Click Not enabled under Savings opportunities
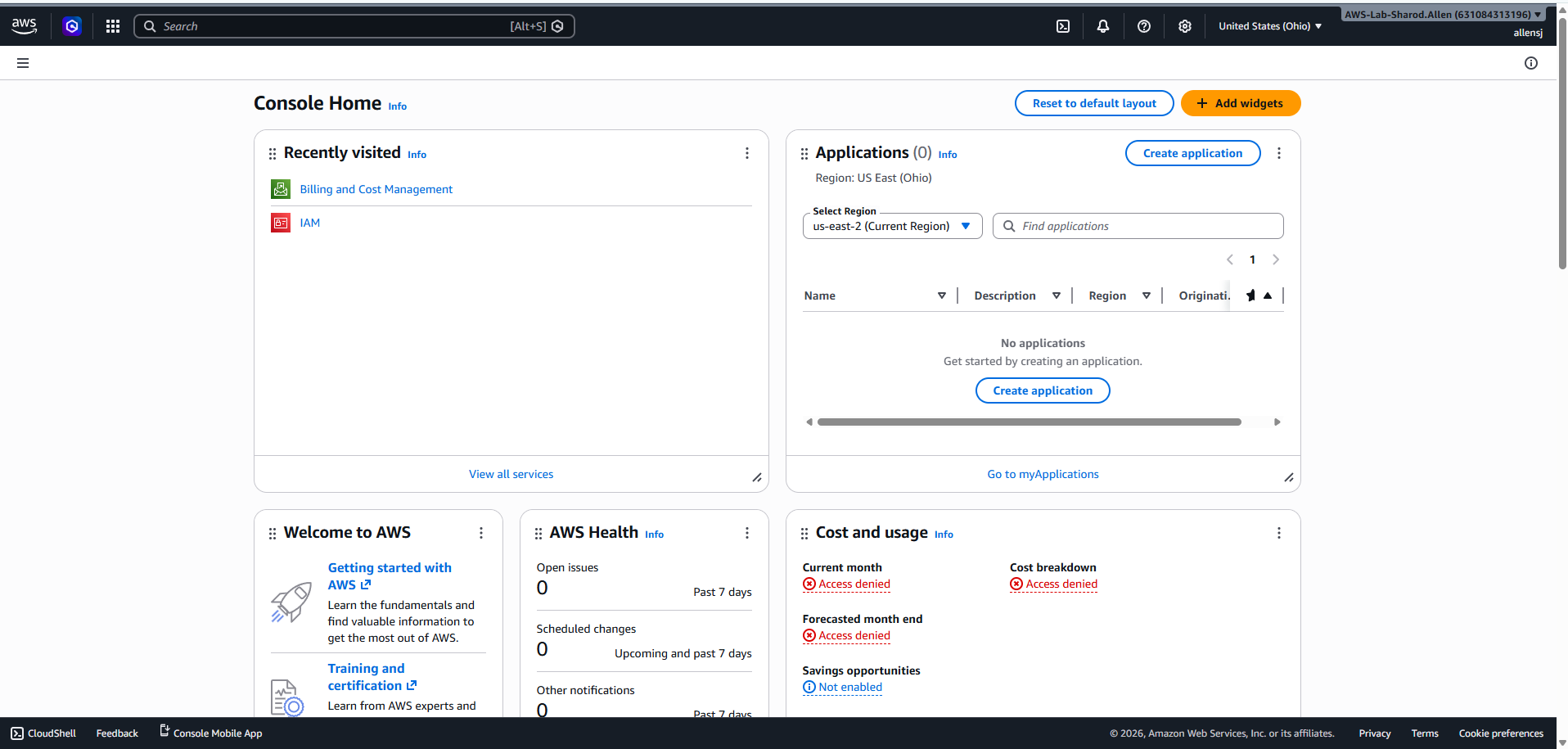Screen dimensions: 1568x749 click(x=843, y=687)
